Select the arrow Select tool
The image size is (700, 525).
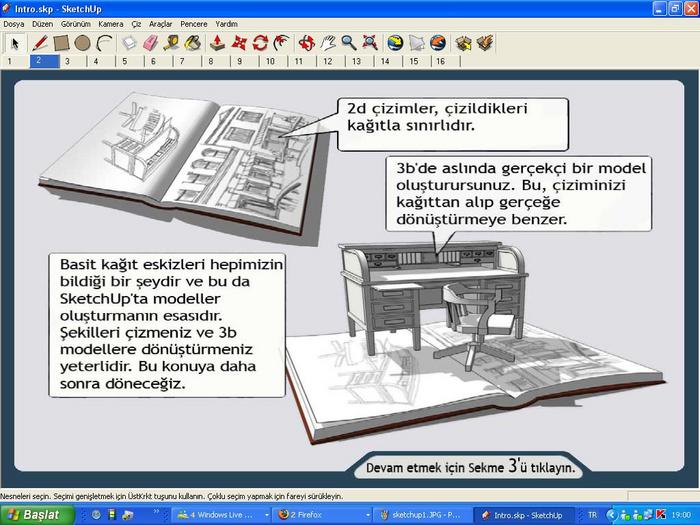tap(15, 43)
